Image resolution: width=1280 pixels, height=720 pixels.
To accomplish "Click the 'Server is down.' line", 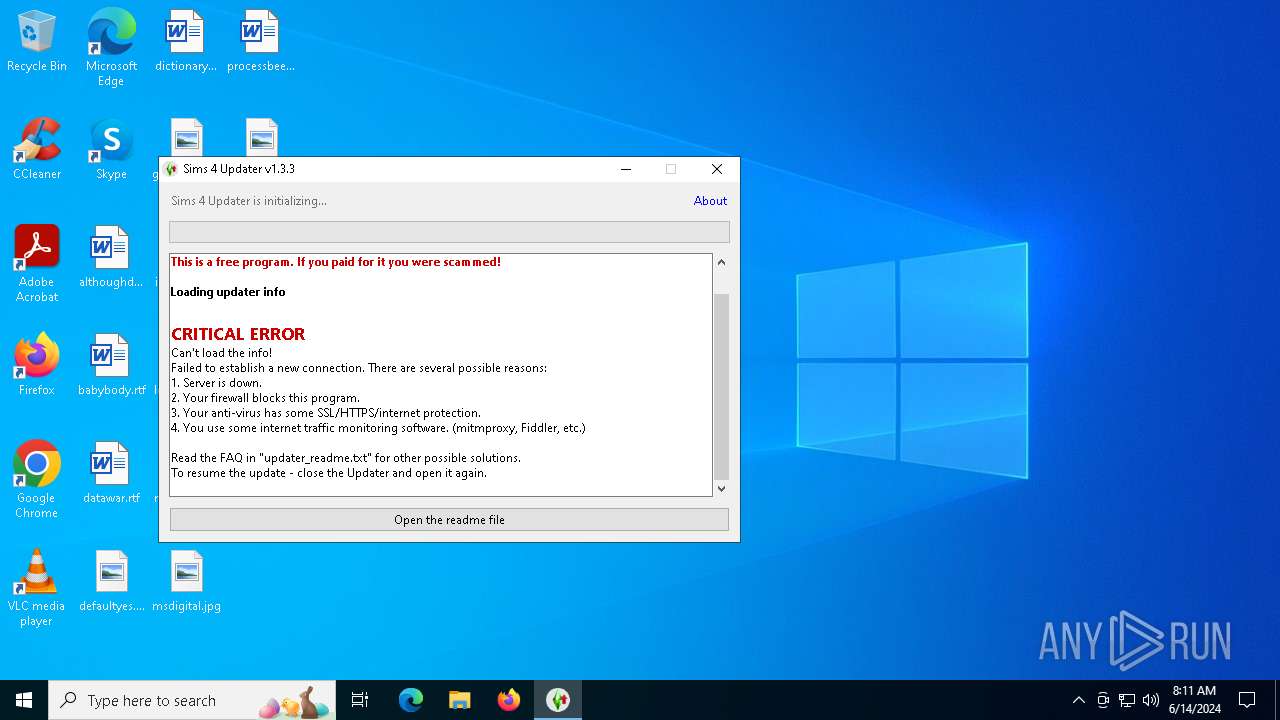I will (x=216, y=383).
